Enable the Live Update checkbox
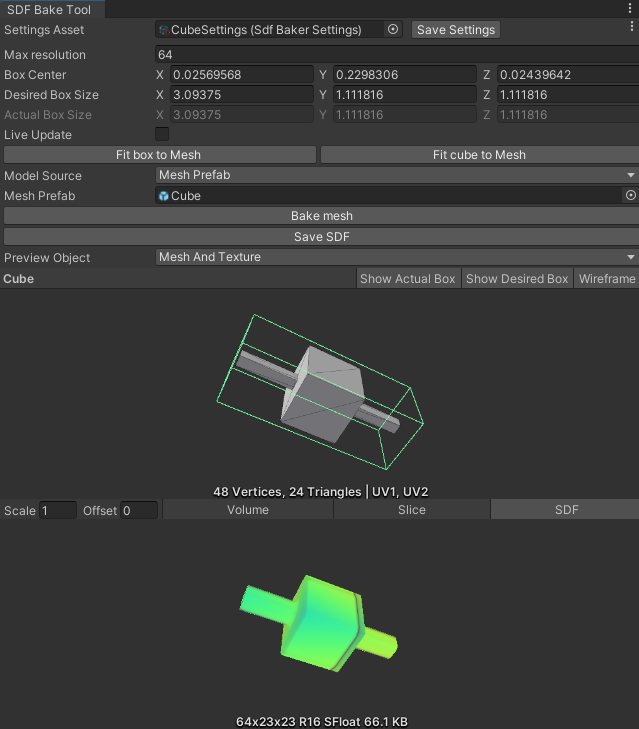 click(162, 134)
